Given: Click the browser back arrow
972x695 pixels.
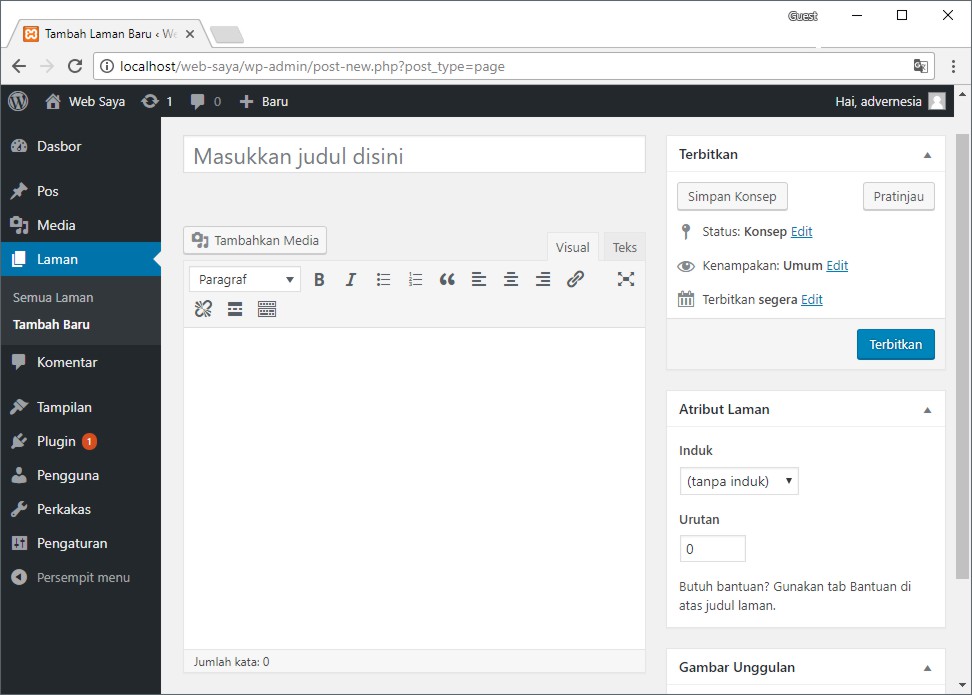Looking at the screenshot, I should (19, 66).
